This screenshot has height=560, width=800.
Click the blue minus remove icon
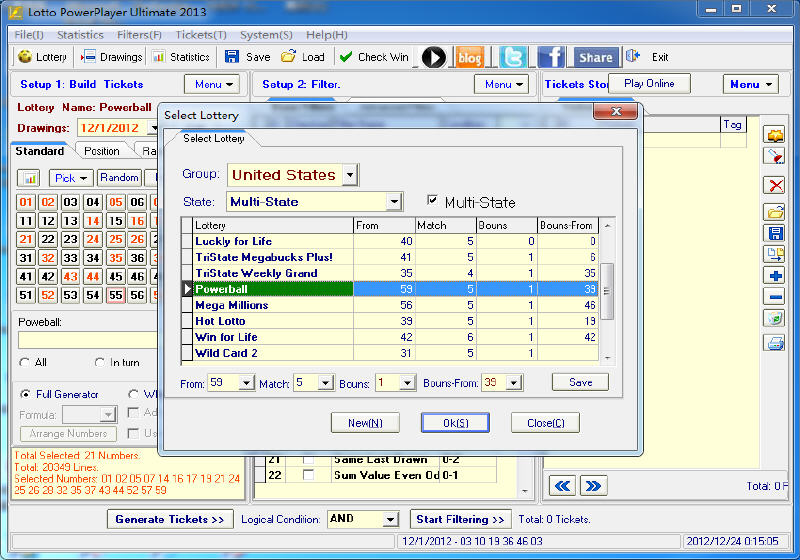(x=776, y=297)
